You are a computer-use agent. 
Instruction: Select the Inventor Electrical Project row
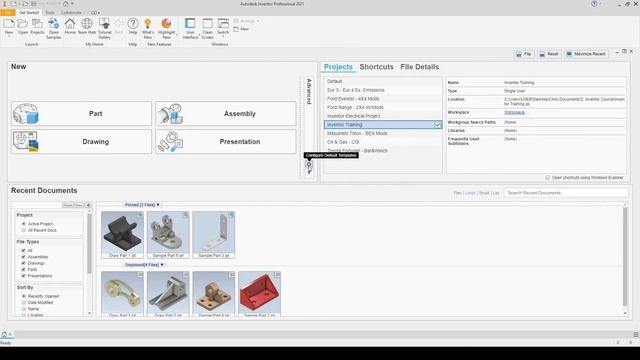tap(383, 116)
